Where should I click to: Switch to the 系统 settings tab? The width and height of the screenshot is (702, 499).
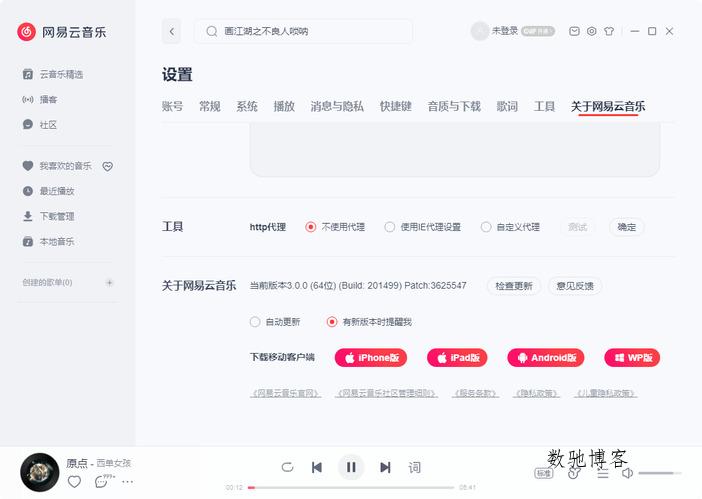coord(247,107)
